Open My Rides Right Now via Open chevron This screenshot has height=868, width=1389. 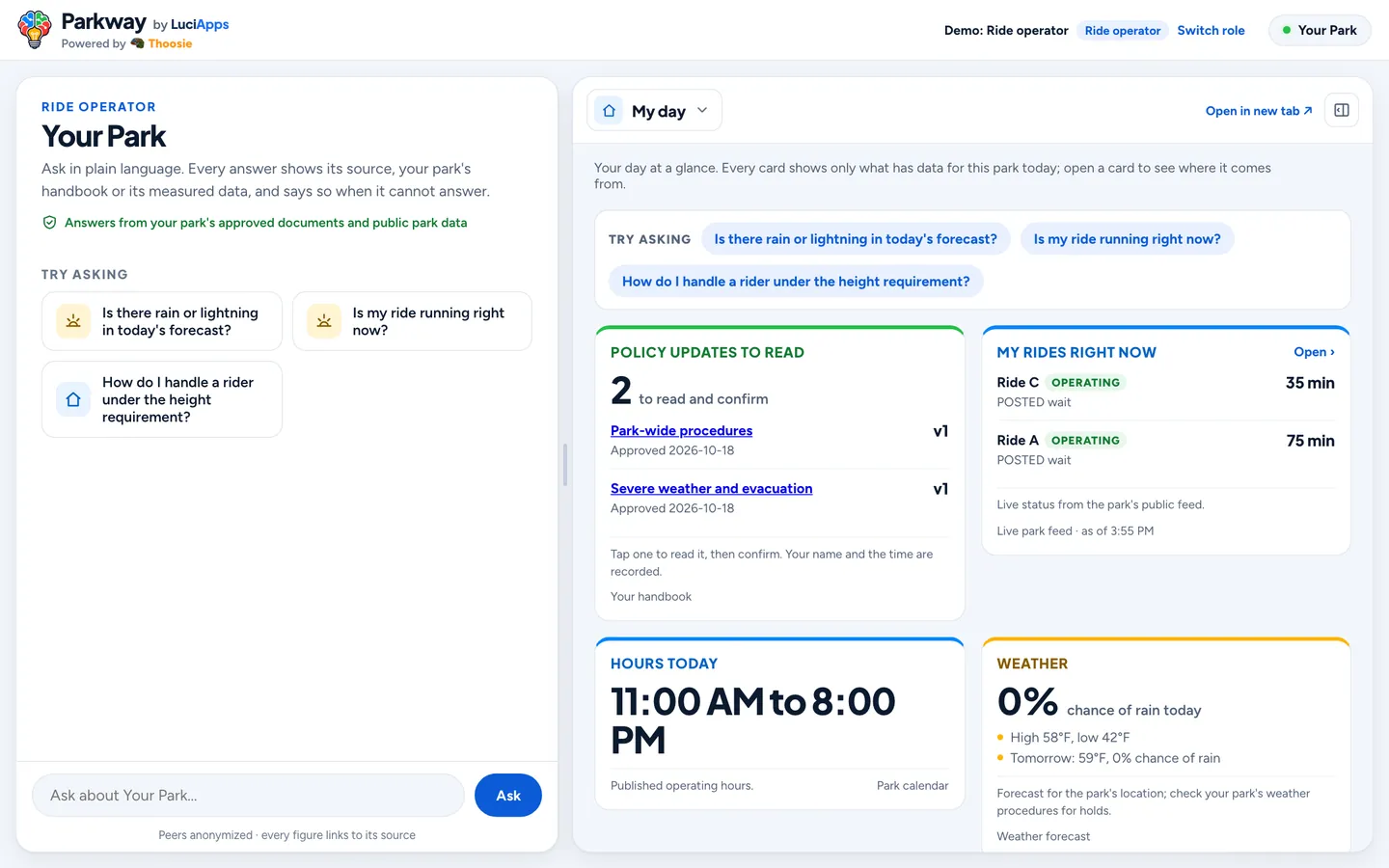click(x=1314, y=352)
